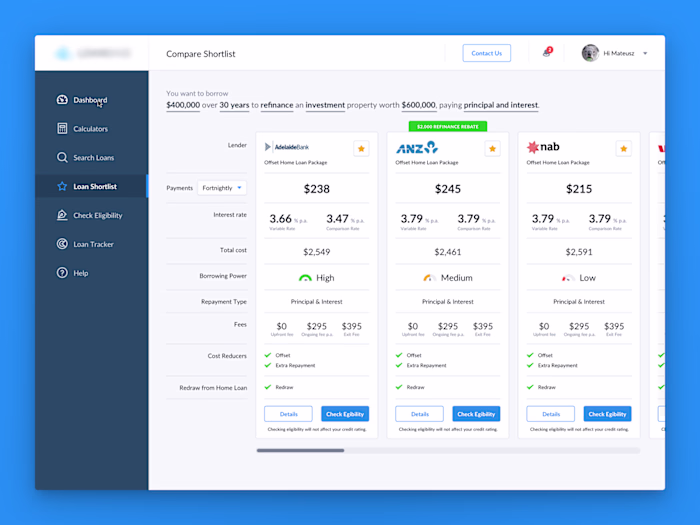Click Extra Repayment checkmark on Adelaide Bank card
Screen dimensions: 700x525
pyautogui.click(x=268, y=365)
